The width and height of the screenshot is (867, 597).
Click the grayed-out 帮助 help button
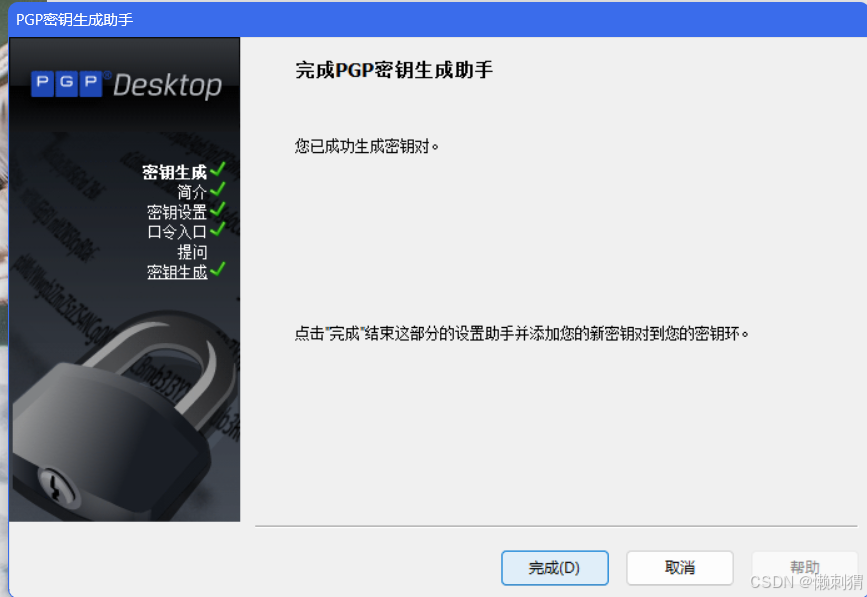pyautogui.click(x=804, y=568)
